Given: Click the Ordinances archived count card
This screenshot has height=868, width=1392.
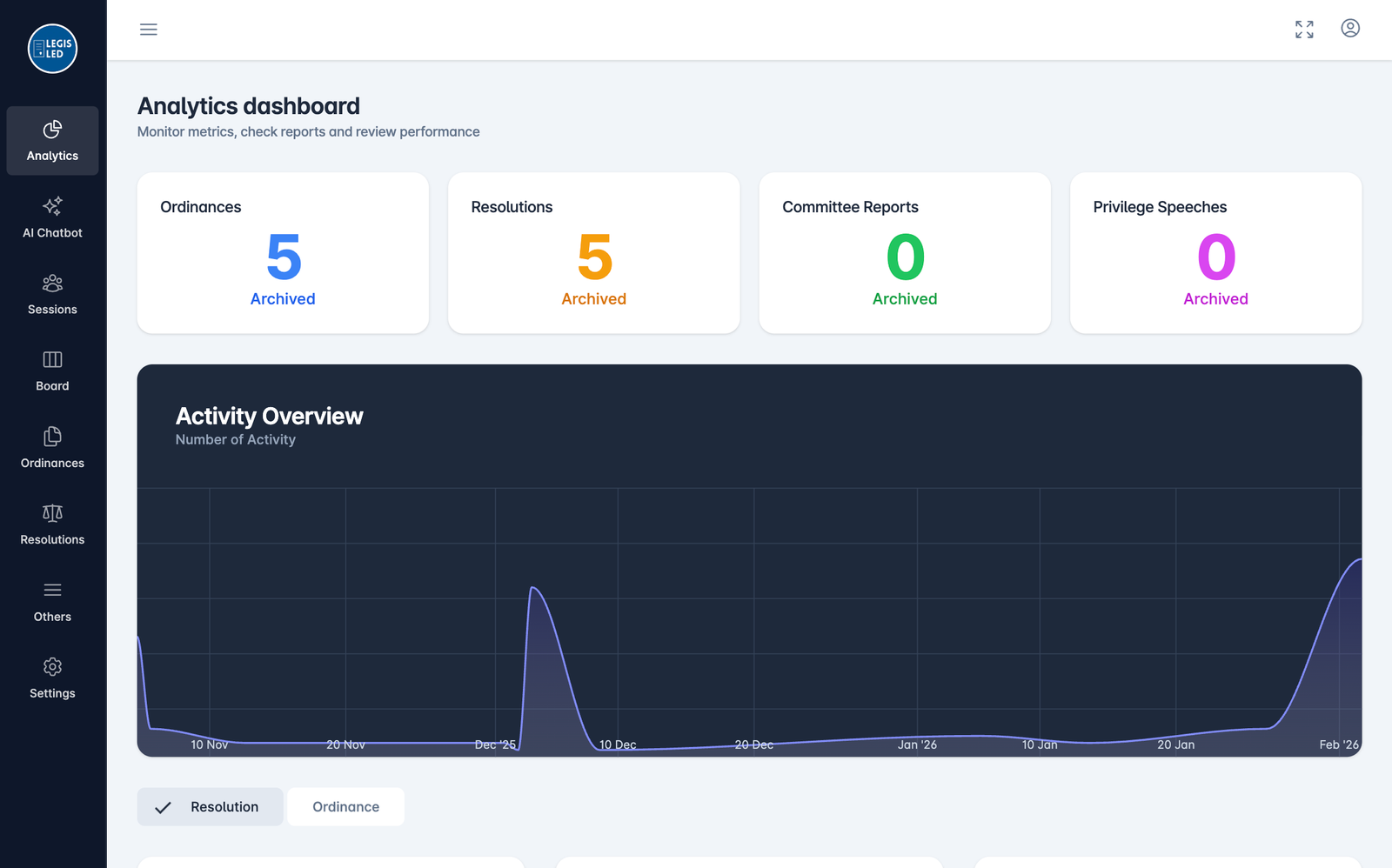Looking at the screenshot, I should (x=283, y=253).
